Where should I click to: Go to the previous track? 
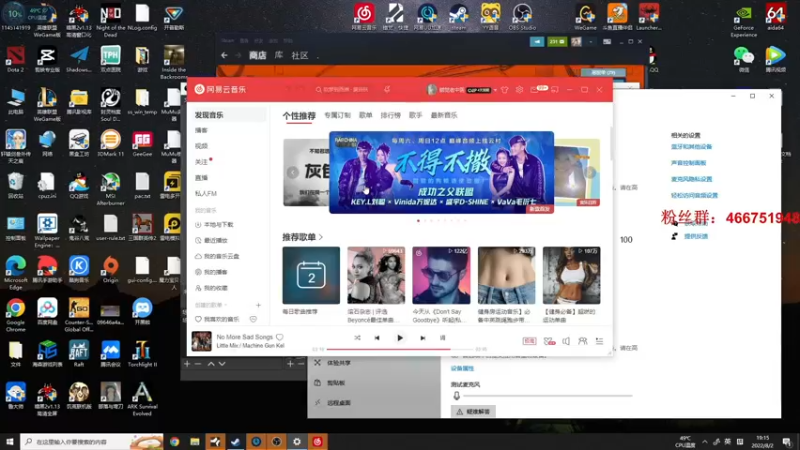click(377, 338)
